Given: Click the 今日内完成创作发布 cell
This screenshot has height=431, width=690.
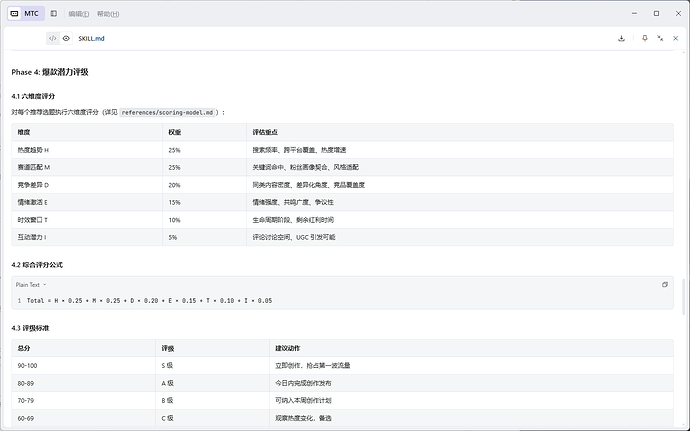Looking at the screenshot, I should 471,383.
